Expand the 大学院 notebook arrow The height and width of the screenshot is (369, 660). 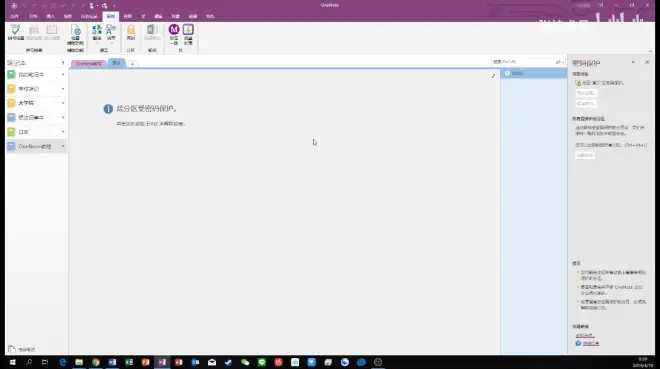(x=63, y=103)
